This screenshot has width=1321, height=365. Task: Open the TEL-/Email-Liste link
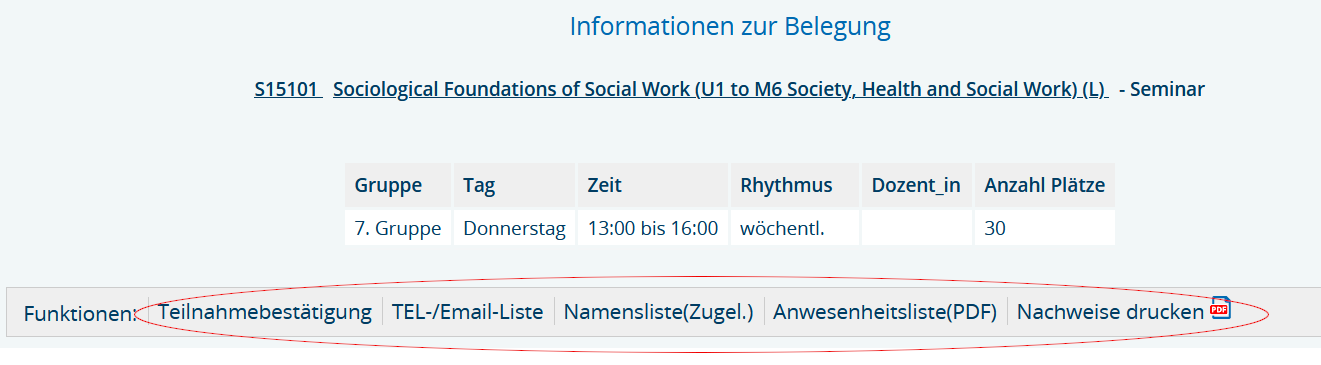[x=467, y=312]
